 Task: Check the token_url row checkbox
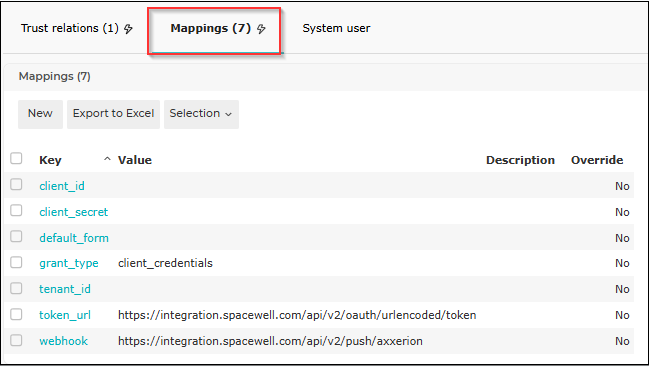tap(16, 314)
